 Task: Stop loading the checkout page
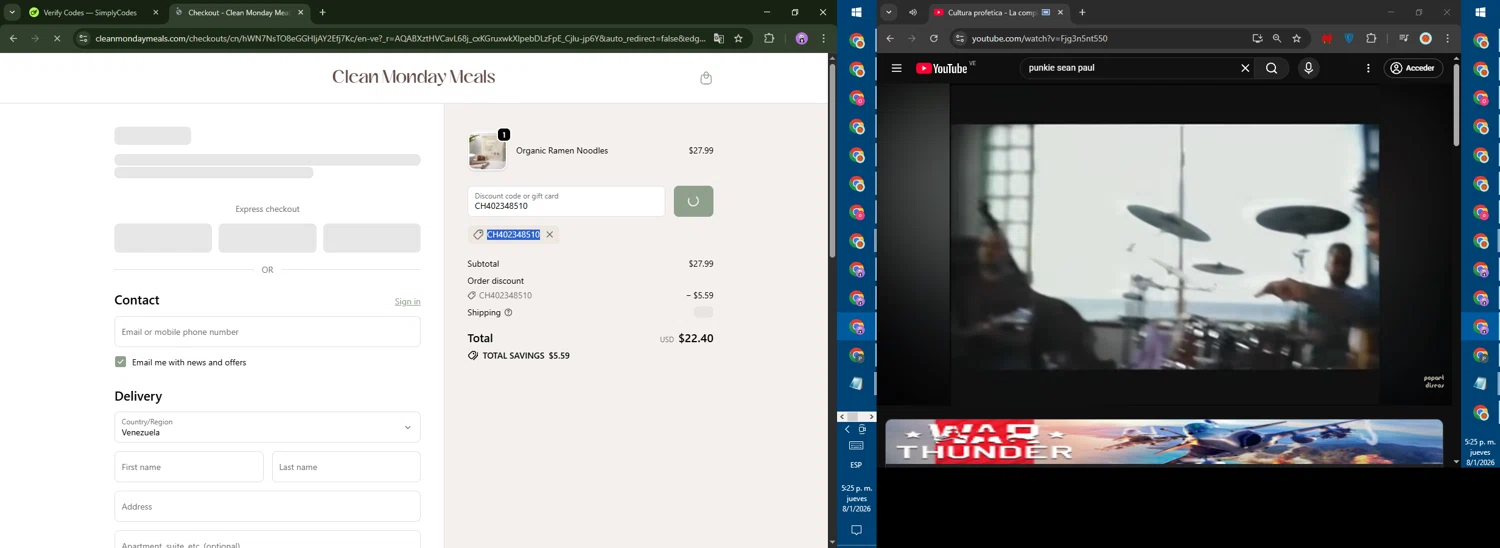click(x=57, y=39)
